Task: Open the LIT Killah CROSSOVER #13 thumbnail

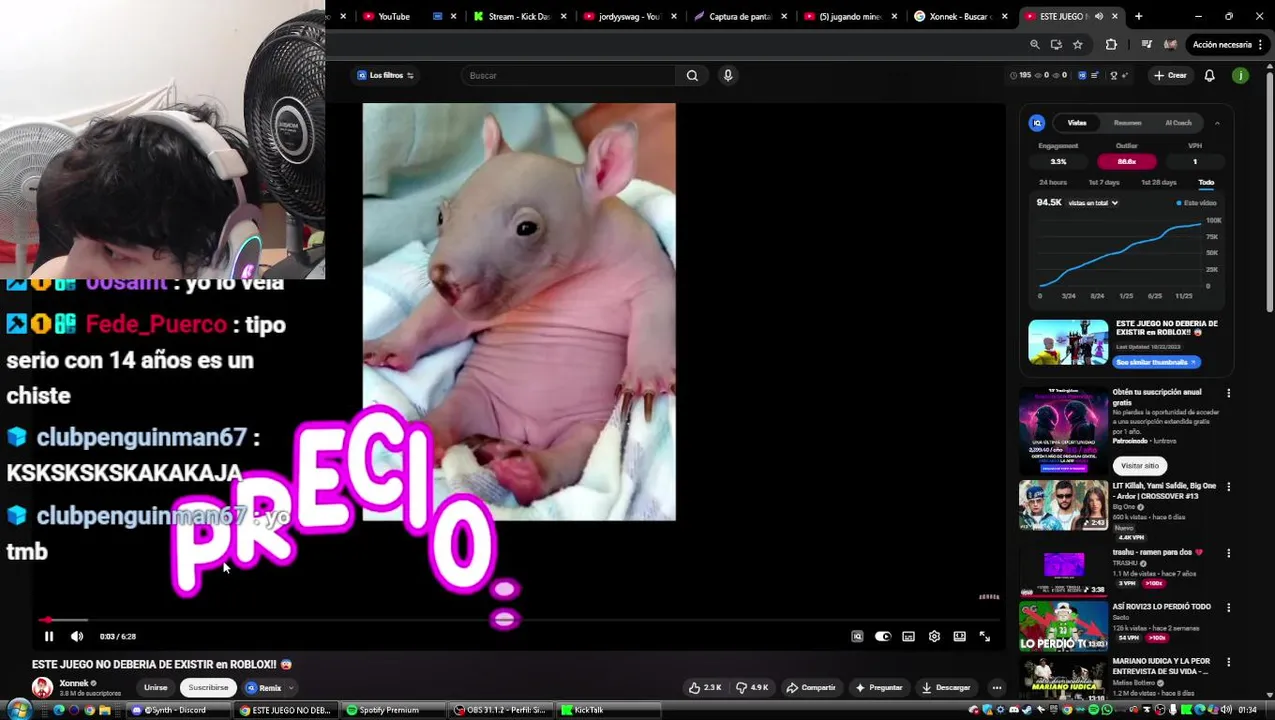Action: (x=1063, y=505)
